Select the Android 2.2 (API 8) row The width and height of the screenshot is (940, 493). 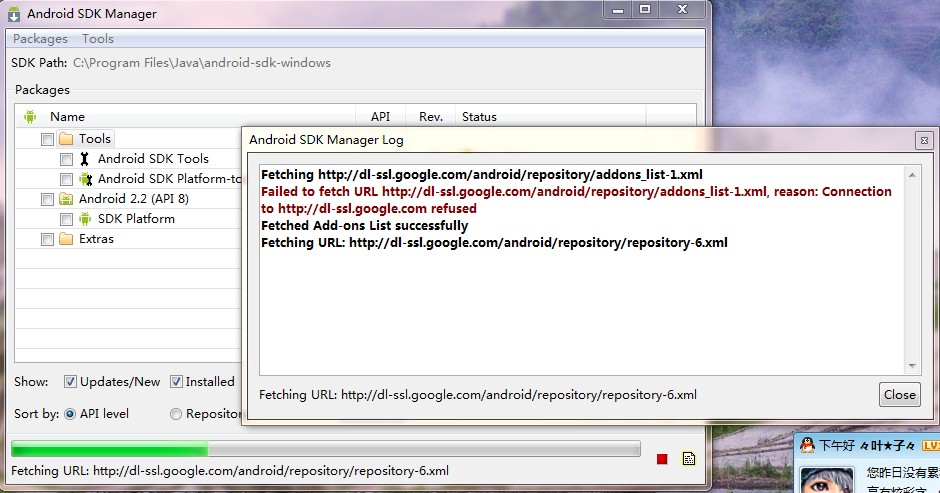click(x=134, y=199)
